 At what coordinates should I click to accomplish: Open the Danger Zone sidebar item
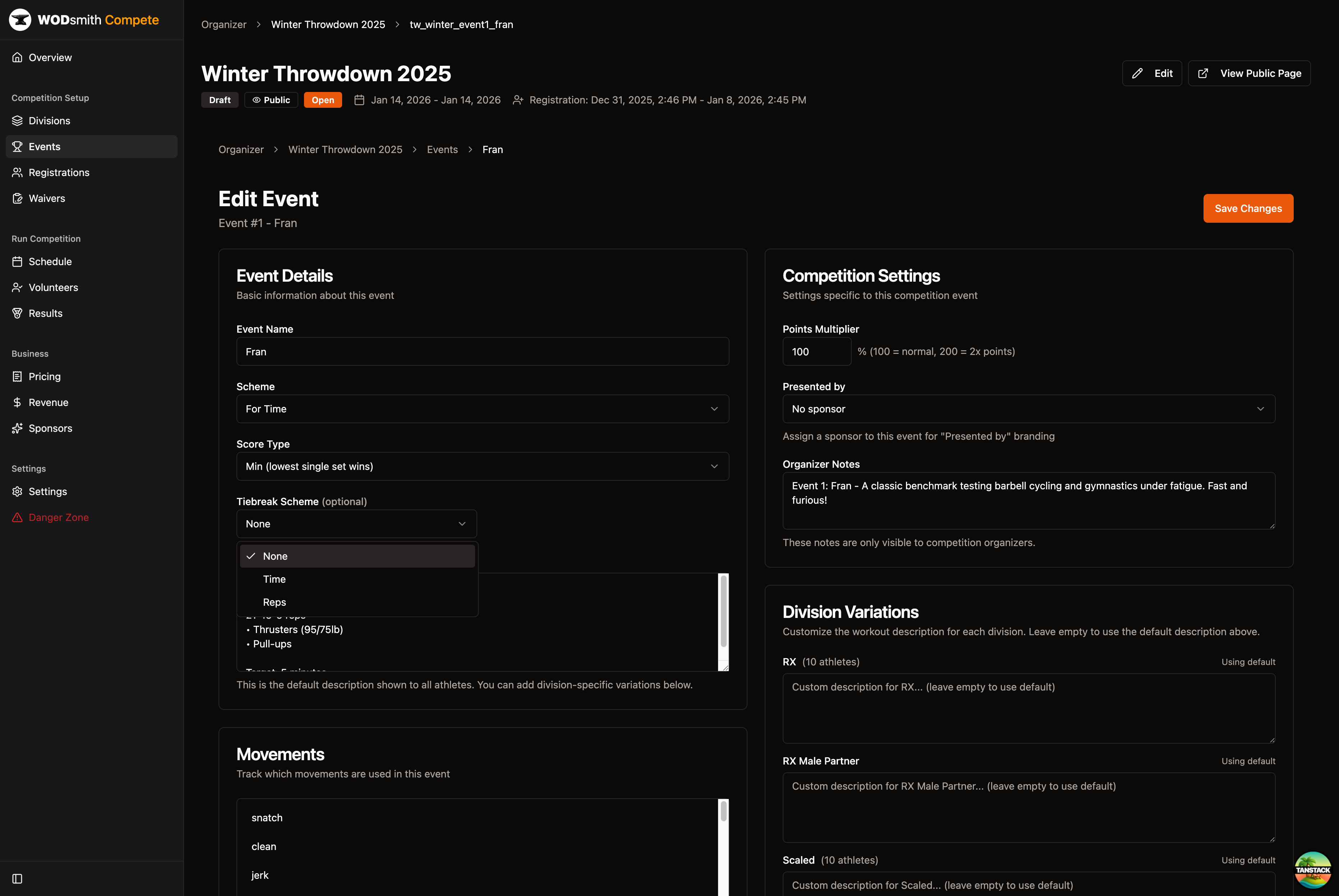[91, 517]
